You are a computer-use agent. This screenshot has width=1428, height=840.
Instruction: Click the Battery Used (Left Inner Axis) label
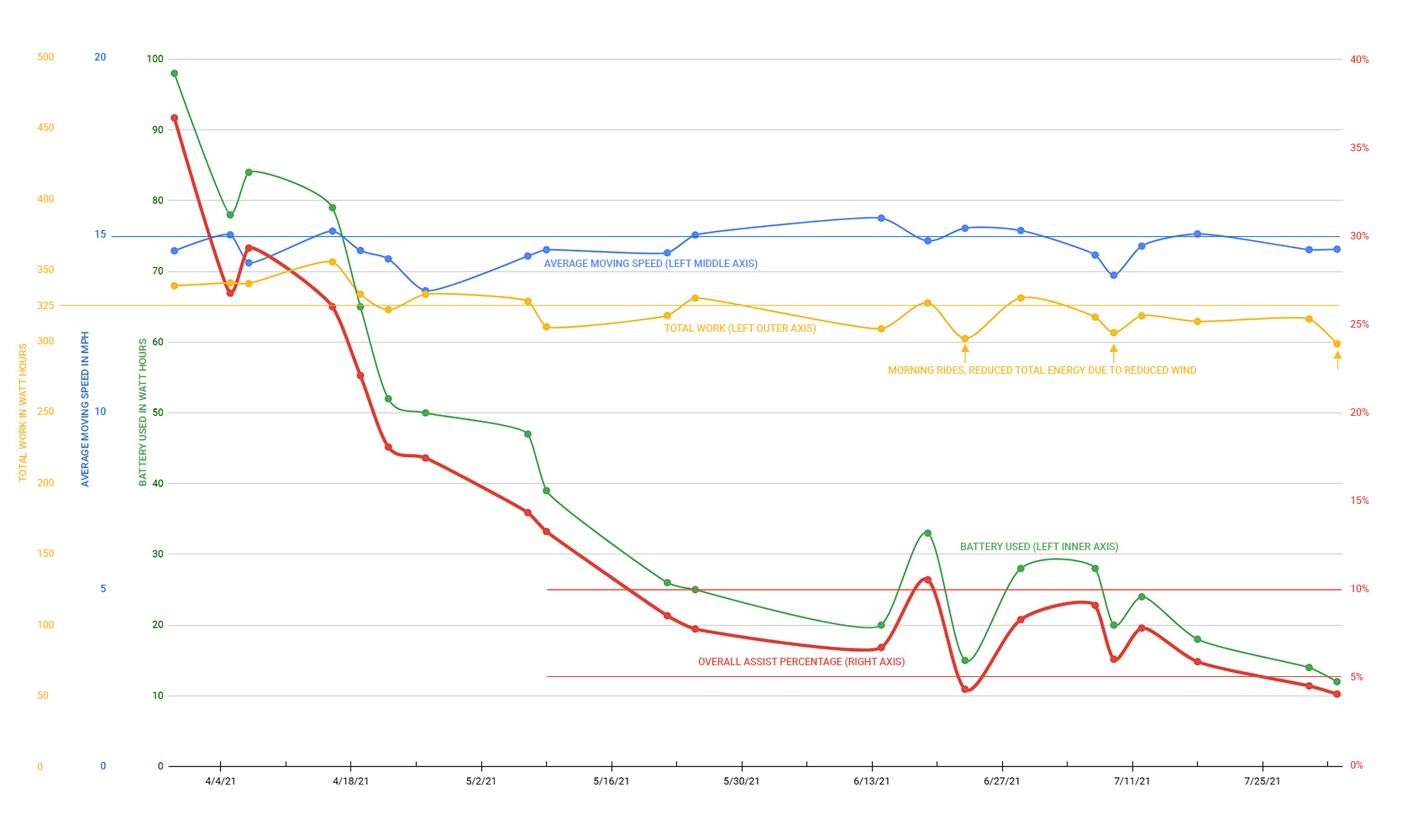(1038, 547)
